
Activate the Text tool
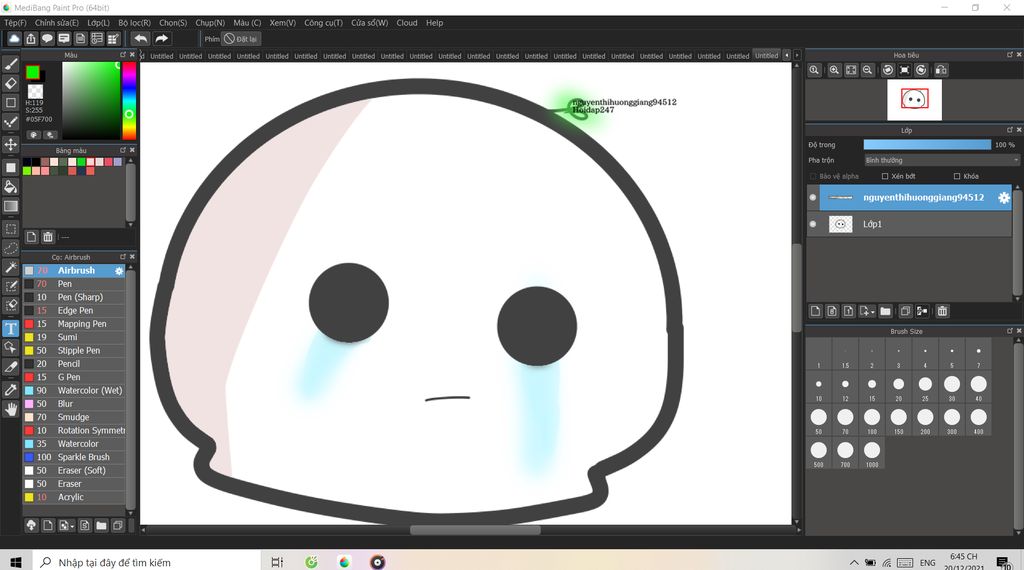[x=11, y=328]
